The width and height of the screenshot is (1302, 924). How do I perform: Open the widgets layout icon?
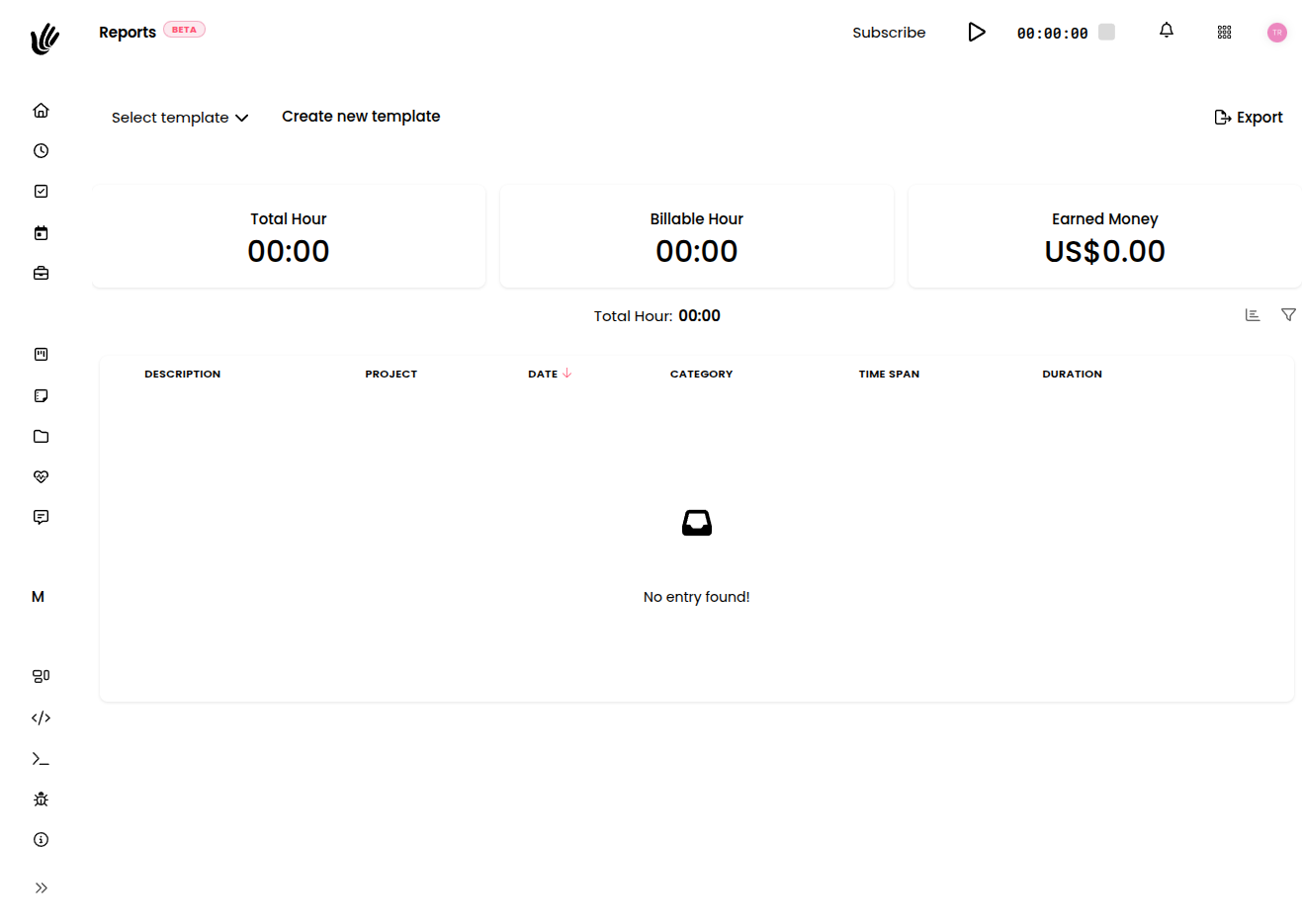41,676
